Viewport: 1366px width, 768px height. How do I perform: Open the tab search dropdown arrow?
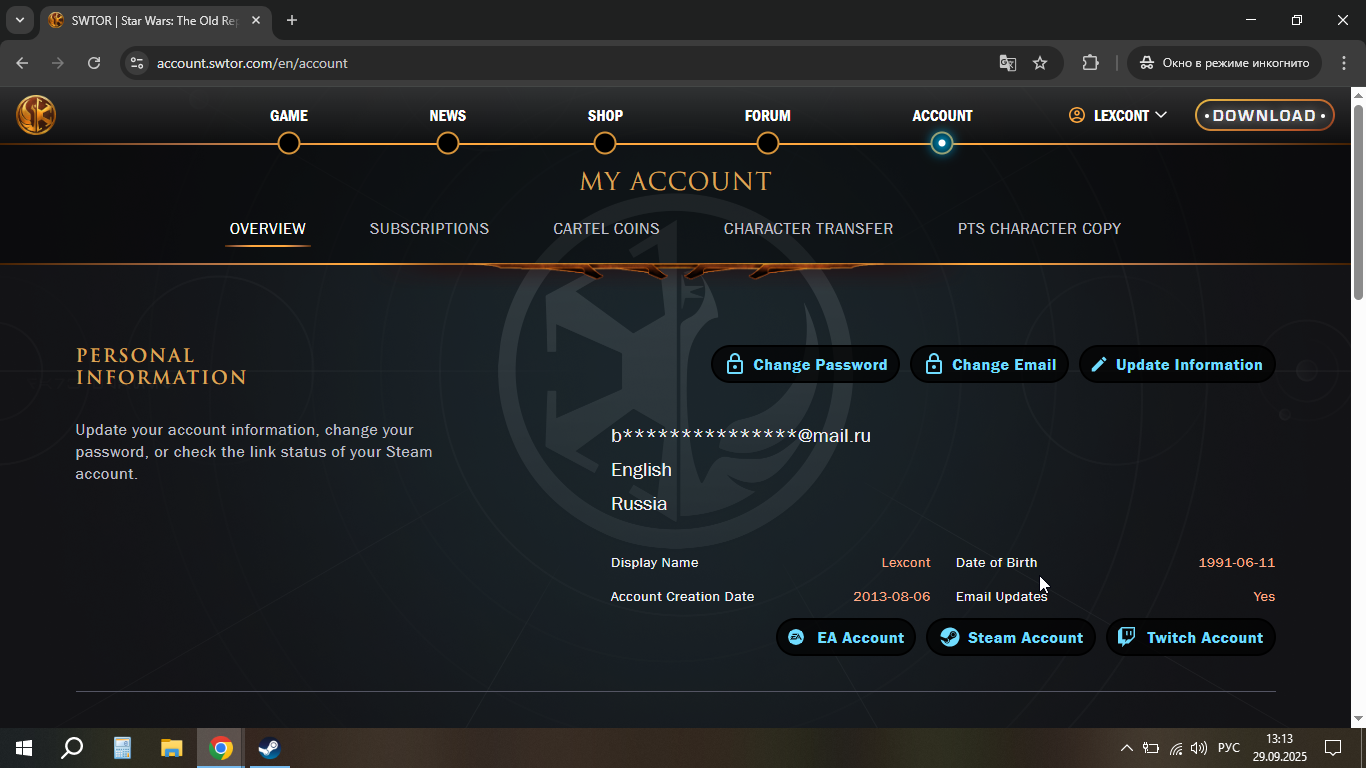(19, 20)
